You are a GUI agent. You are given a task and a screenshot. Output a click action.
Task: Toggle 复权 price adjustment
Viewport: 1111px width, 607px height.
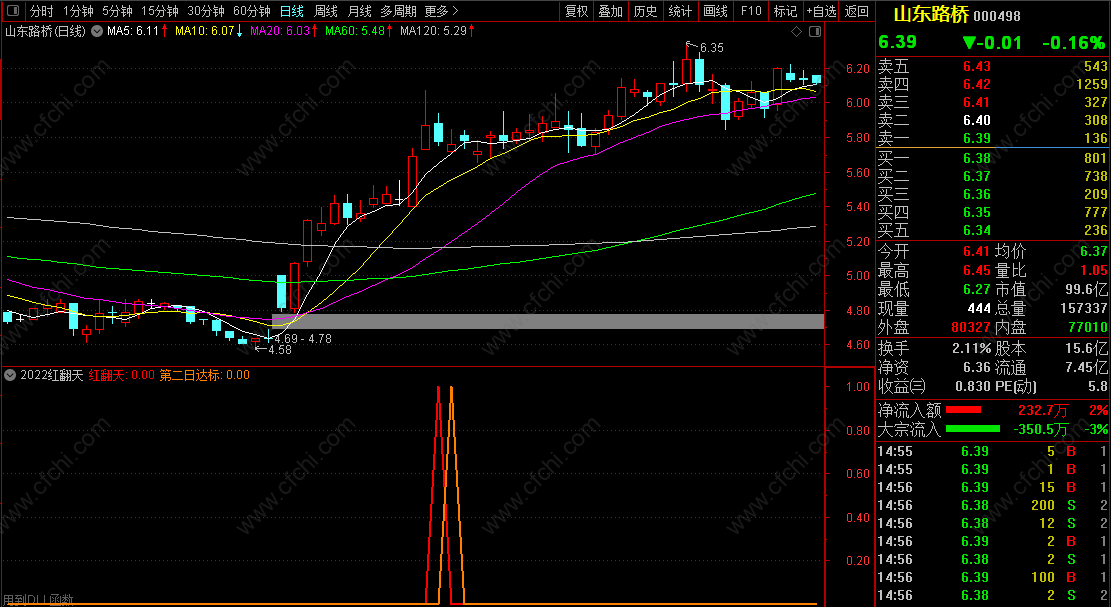[x=576, y=11]
